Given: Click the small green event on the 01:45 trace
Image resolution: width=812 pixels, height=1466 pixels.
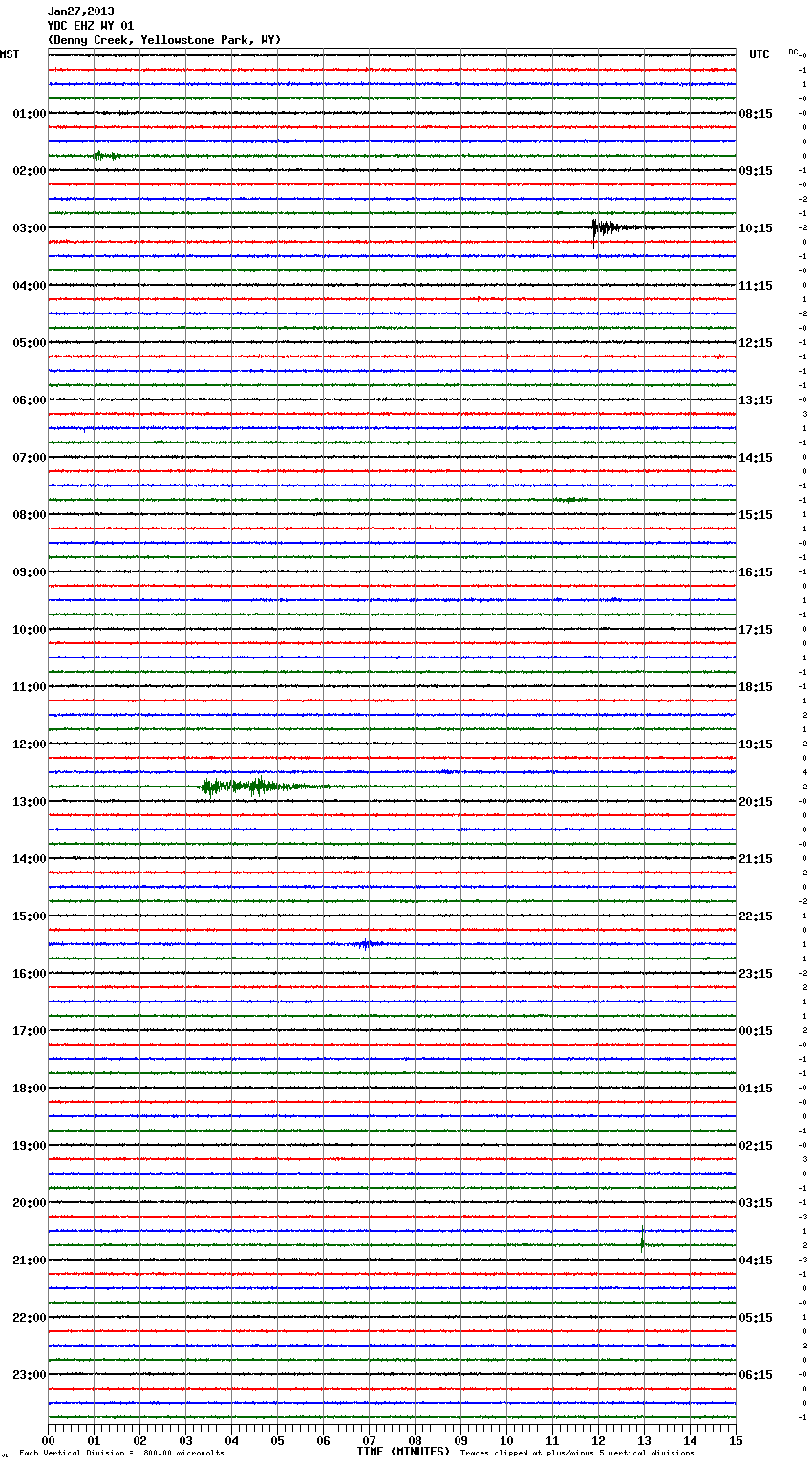Looking at the screenshot, I should (x=106, y=155).
